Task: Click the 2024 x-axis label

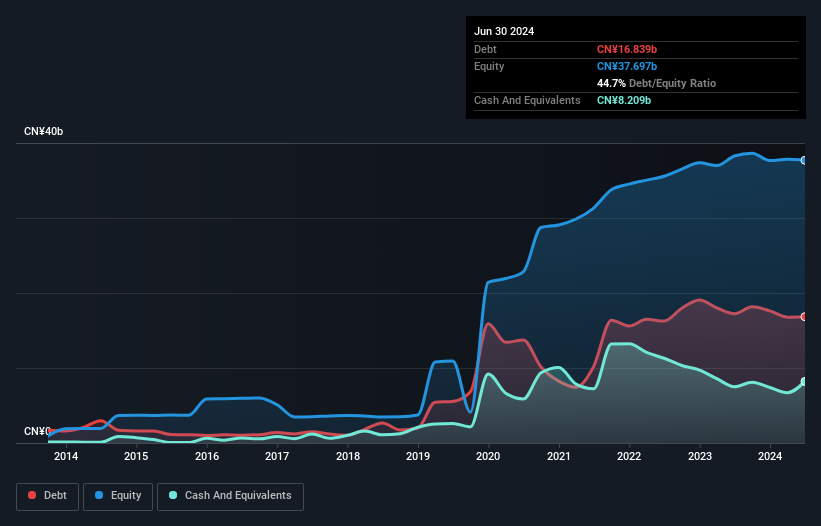Action: pos(770,456)
